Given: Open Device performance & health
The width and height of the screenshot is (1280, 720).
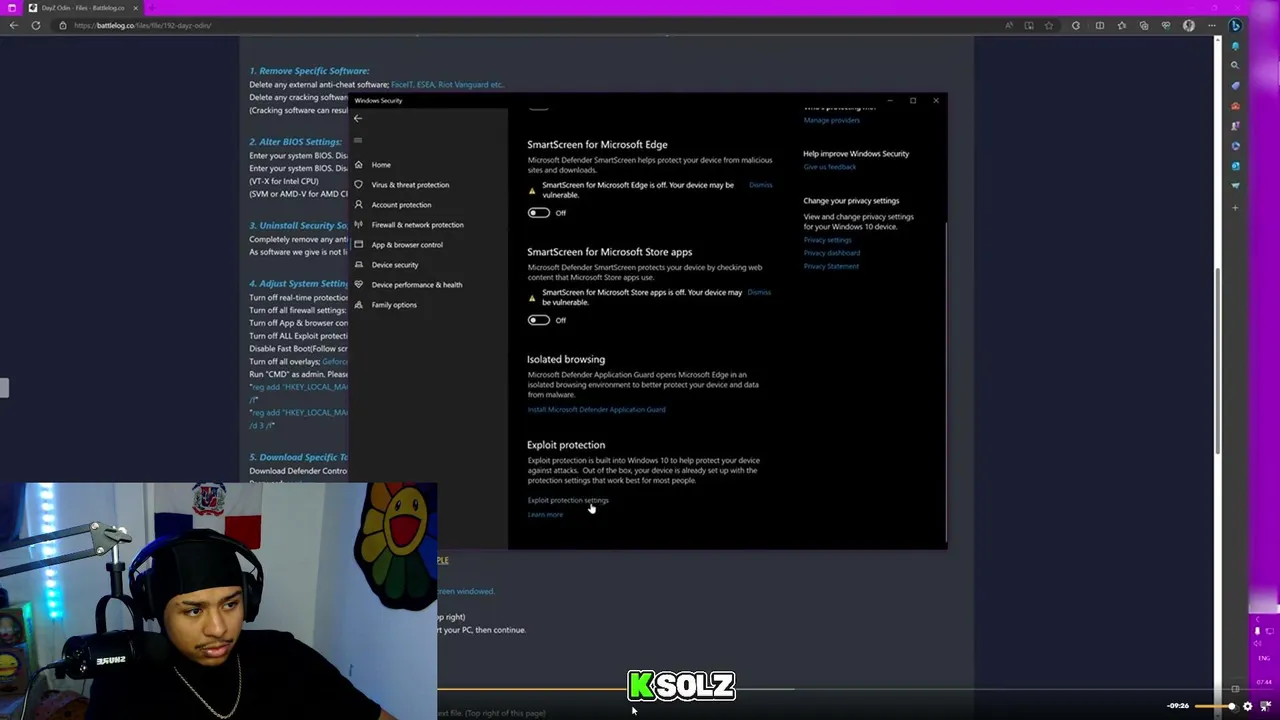Looking at the screenshot, I should tap(417, 285).
